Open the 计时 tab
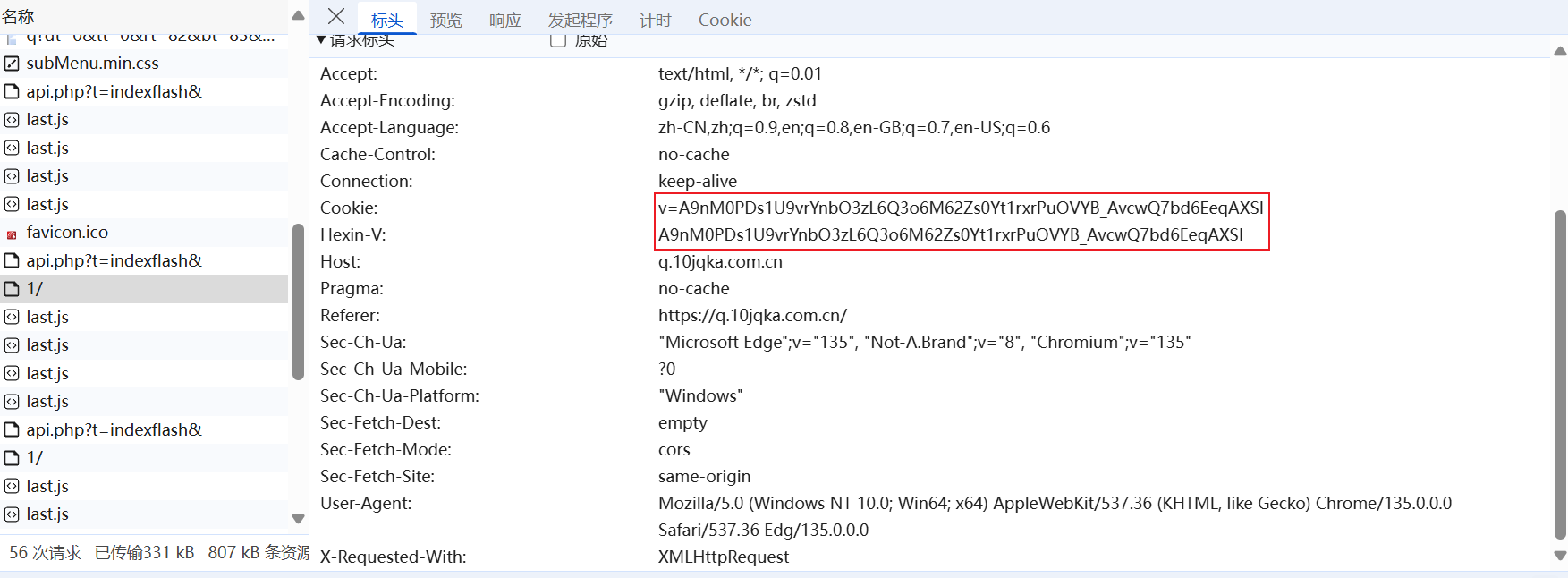The image size is (1568, 578). tap(656, 20)
